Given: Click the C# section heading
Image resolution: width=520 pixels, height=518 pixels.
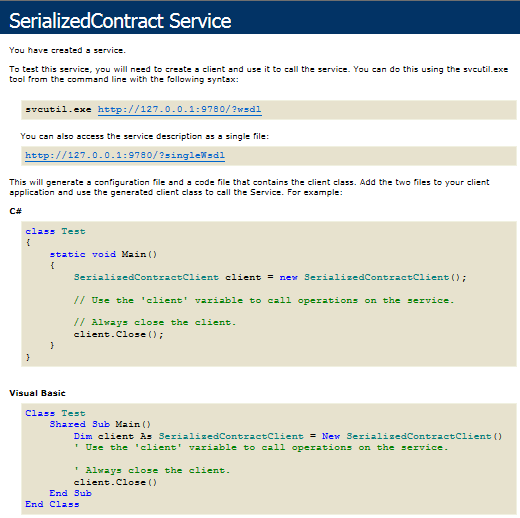Looking at the screenshot, I should [x=15, y=211].
